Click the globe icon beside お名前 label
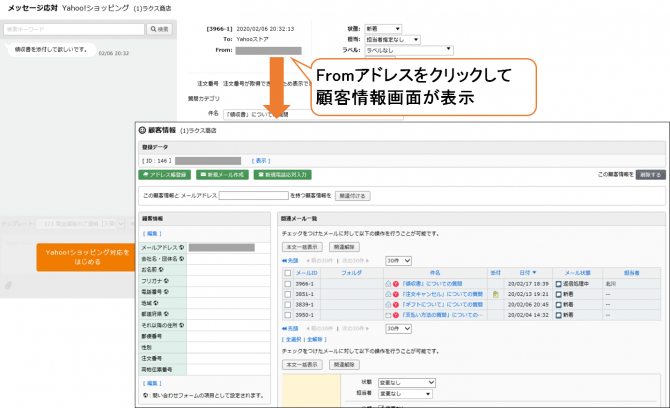Viewport: 670px width, 408px height. (161, 270)
